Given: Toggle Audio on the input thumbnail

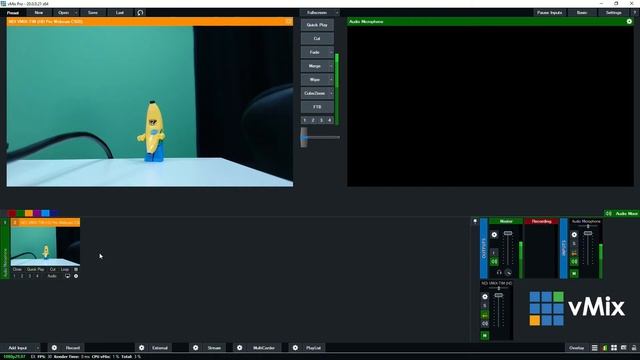Looking at the screenshot, I should pos(52,276).
